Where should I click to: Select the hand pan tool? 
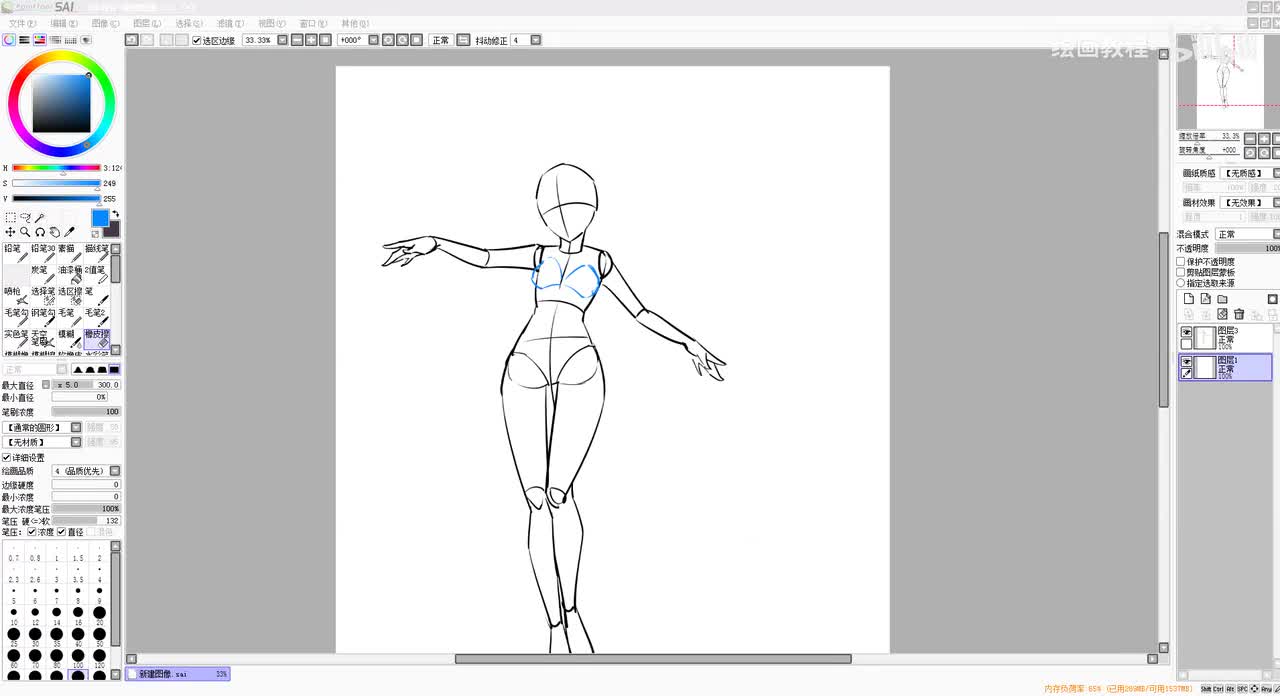pyautogui.click(x=55, y=232)
